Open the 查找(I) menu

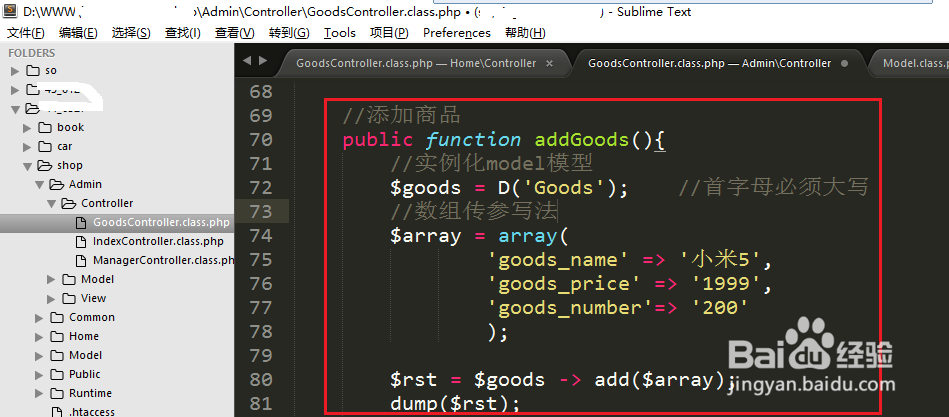183,33
